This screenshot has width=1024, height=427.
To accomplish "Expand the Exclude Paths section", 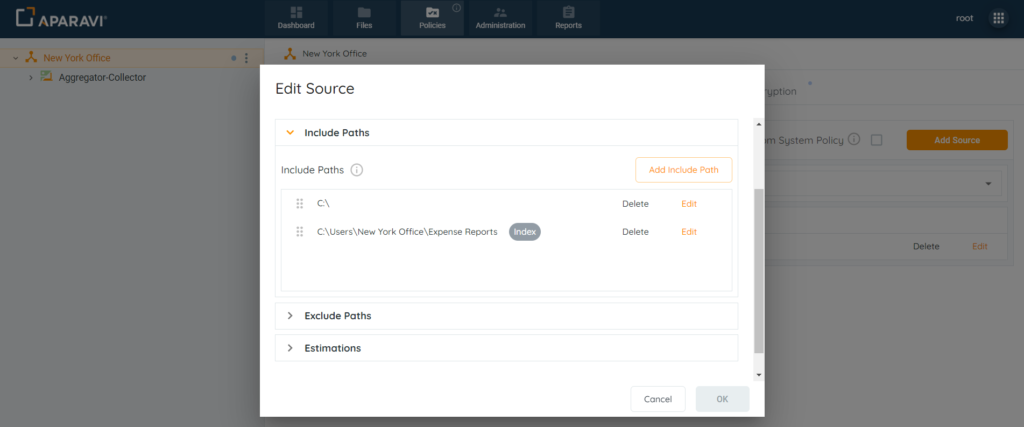I will pos(290,316).
